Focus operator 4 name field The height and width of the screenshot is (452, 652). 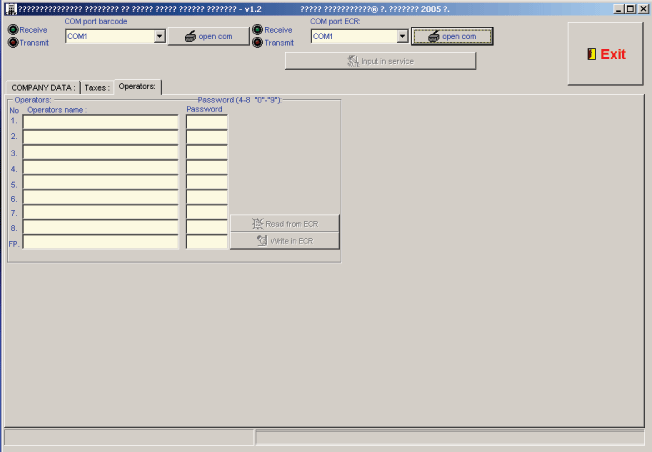[101, 167]
